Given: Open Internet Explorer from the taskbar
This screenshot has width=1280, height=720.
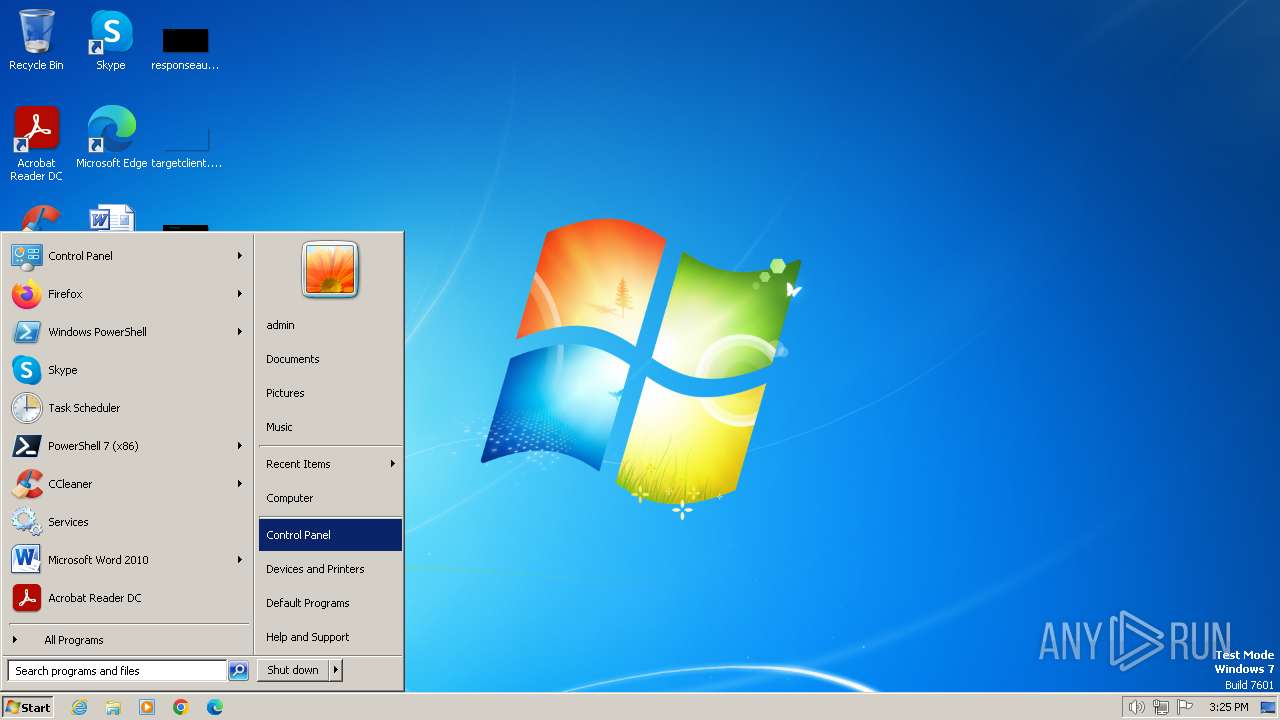Looking at the screenshot, I should point(79,707).
